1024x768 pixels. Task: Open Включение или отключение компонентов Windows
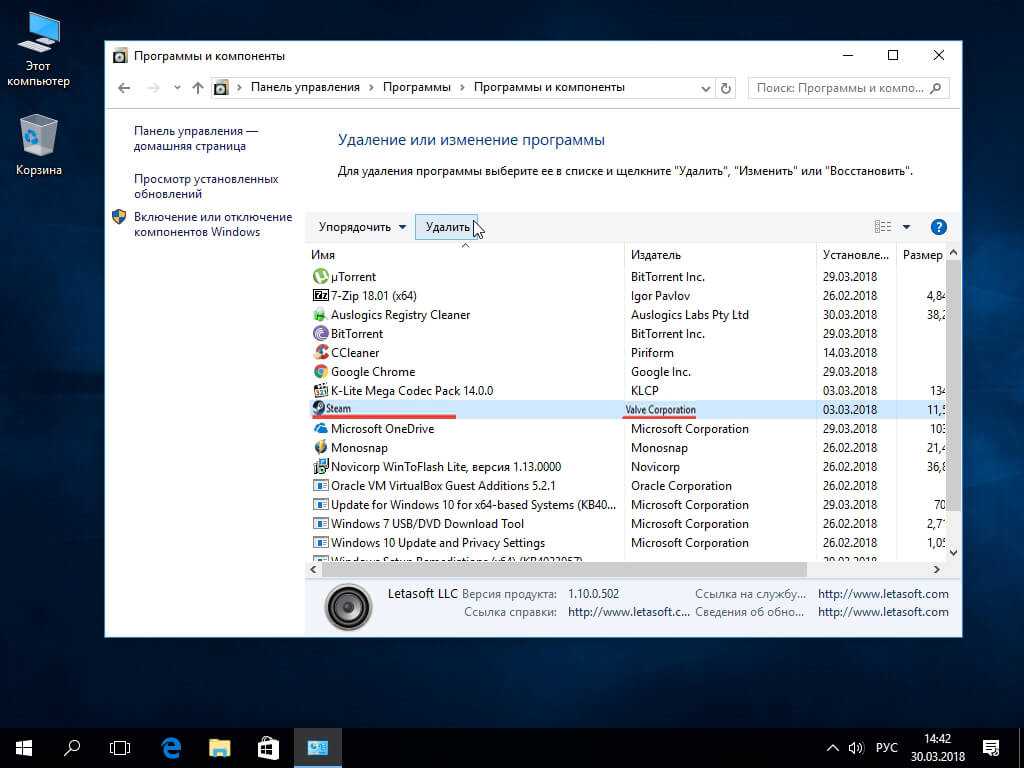(x=212, y=224)
